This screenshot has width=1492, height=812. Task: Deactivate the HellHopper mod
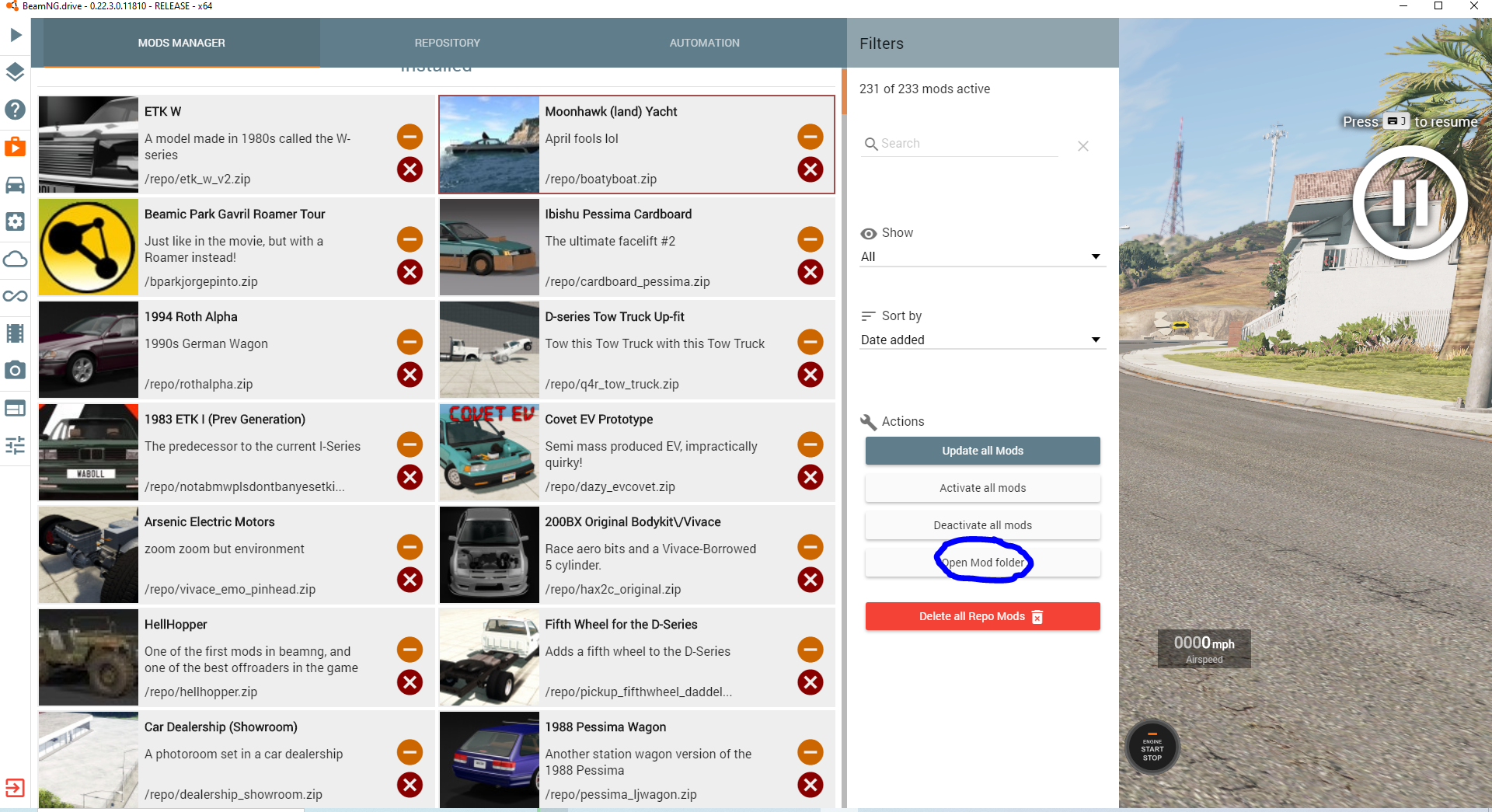(x=410, y=650)
